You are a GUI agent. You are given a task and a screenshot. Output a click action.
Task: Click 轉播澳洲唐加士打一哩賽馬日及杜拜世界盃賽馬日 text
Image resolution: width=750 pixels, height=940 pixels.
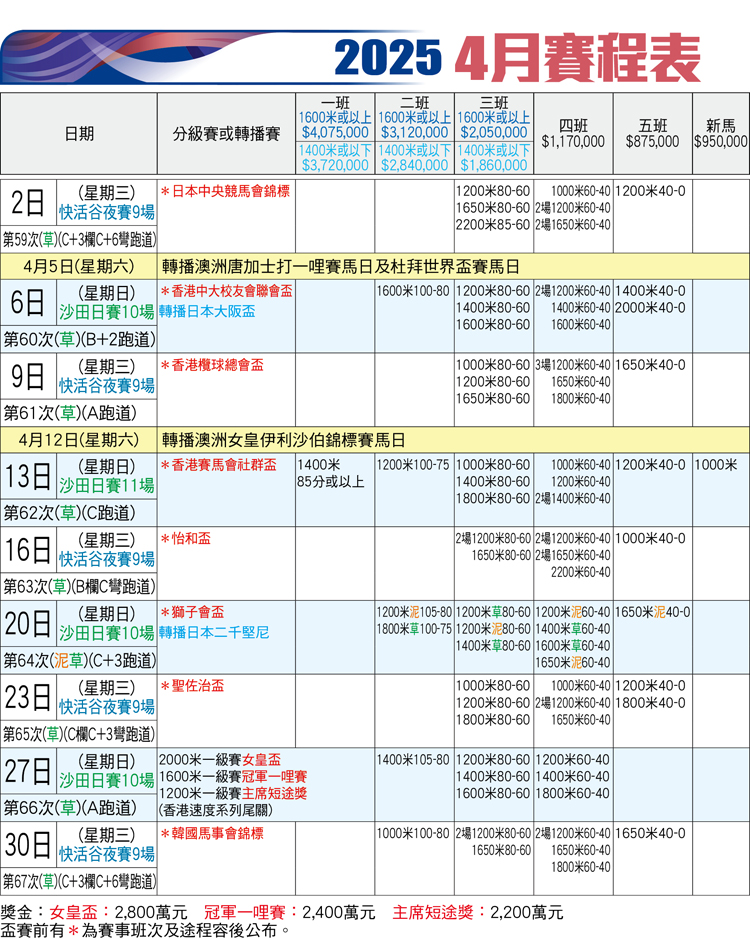click(x=340, y=267)
